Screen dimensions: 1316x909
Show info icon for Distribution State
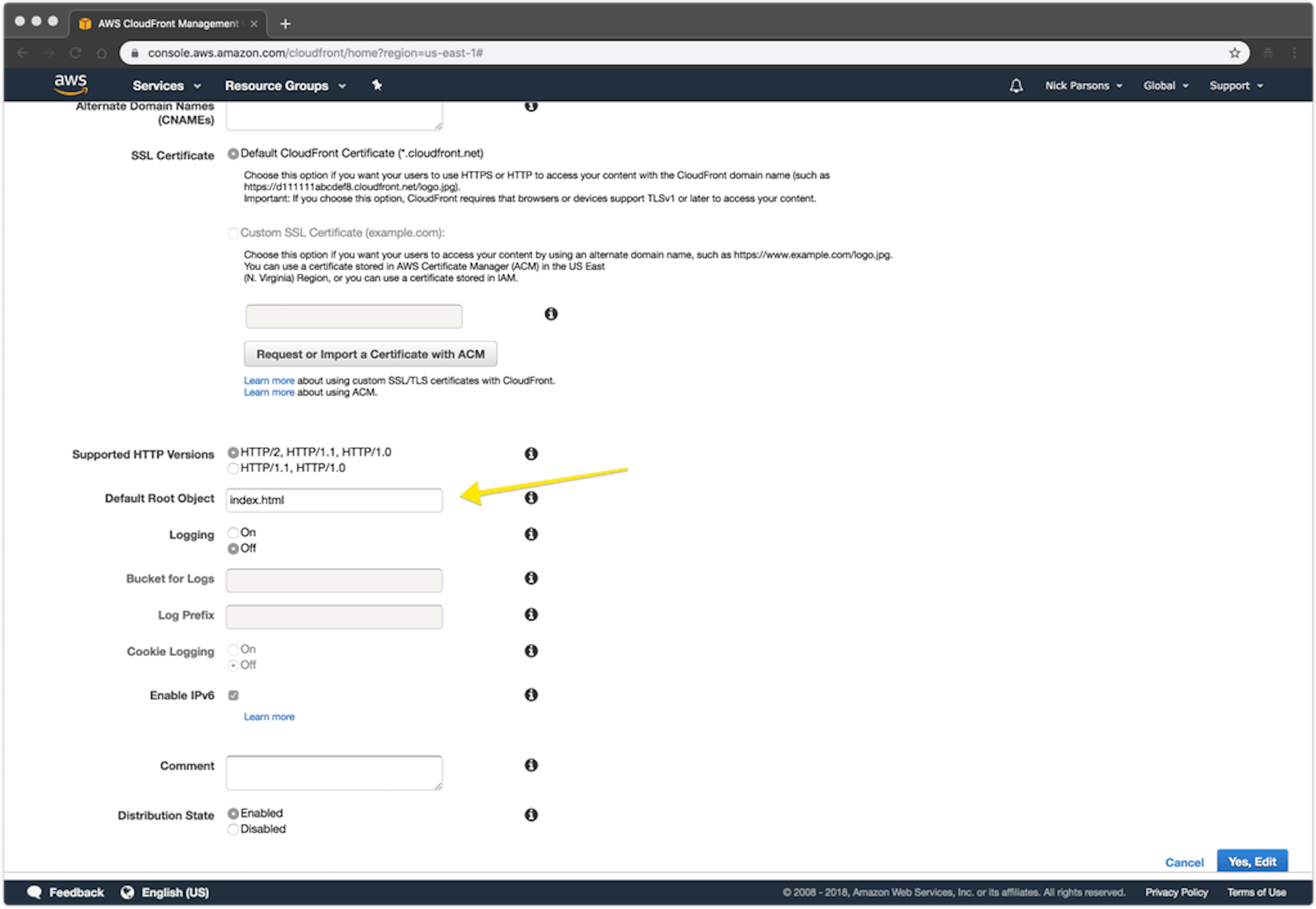click(531, 815)
